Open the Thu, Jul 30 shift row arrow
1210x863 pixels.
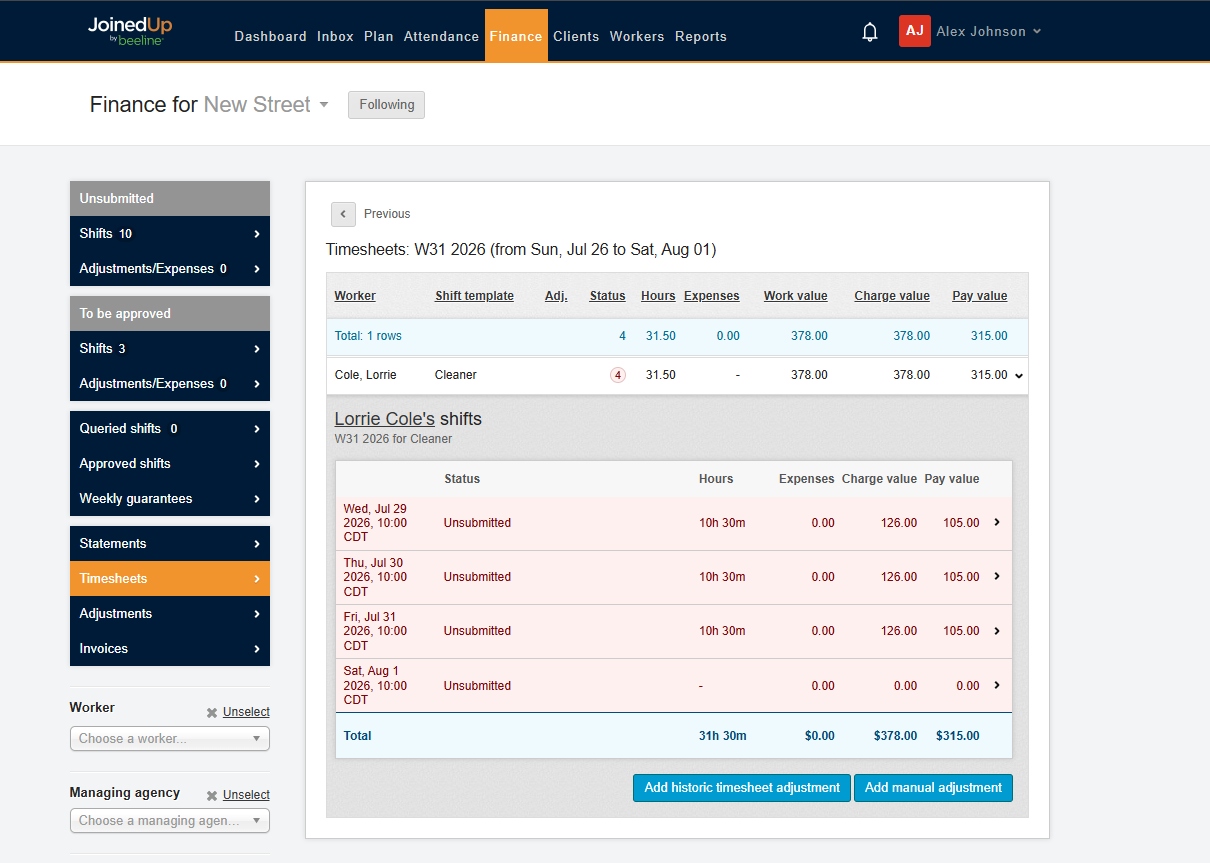[997, 576]
